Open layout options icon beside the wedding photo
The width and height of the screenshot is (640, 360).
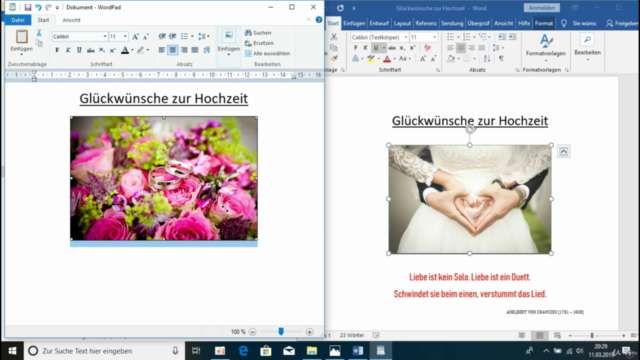tap(564, 152)
